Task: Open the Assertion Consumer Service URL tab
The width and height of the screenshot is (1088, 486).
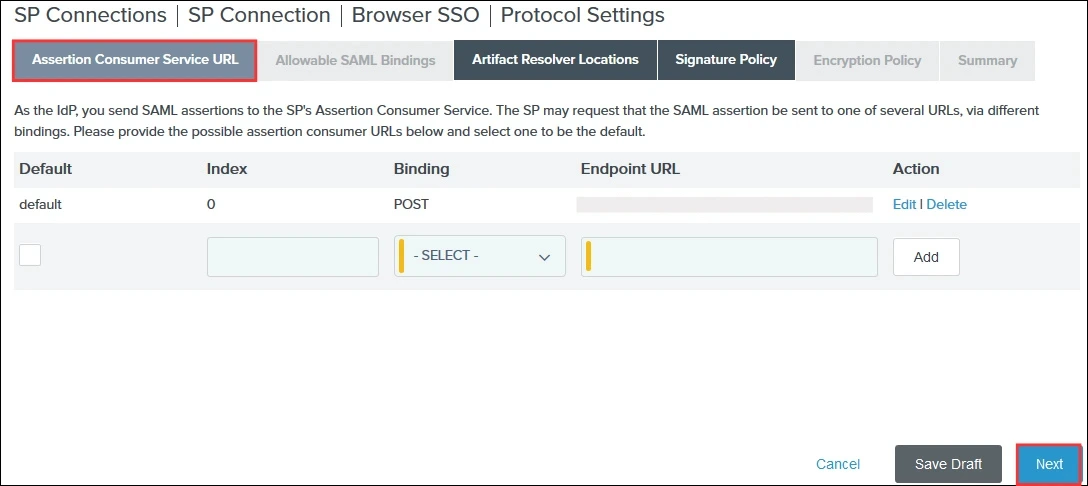Action: point(135,60)
